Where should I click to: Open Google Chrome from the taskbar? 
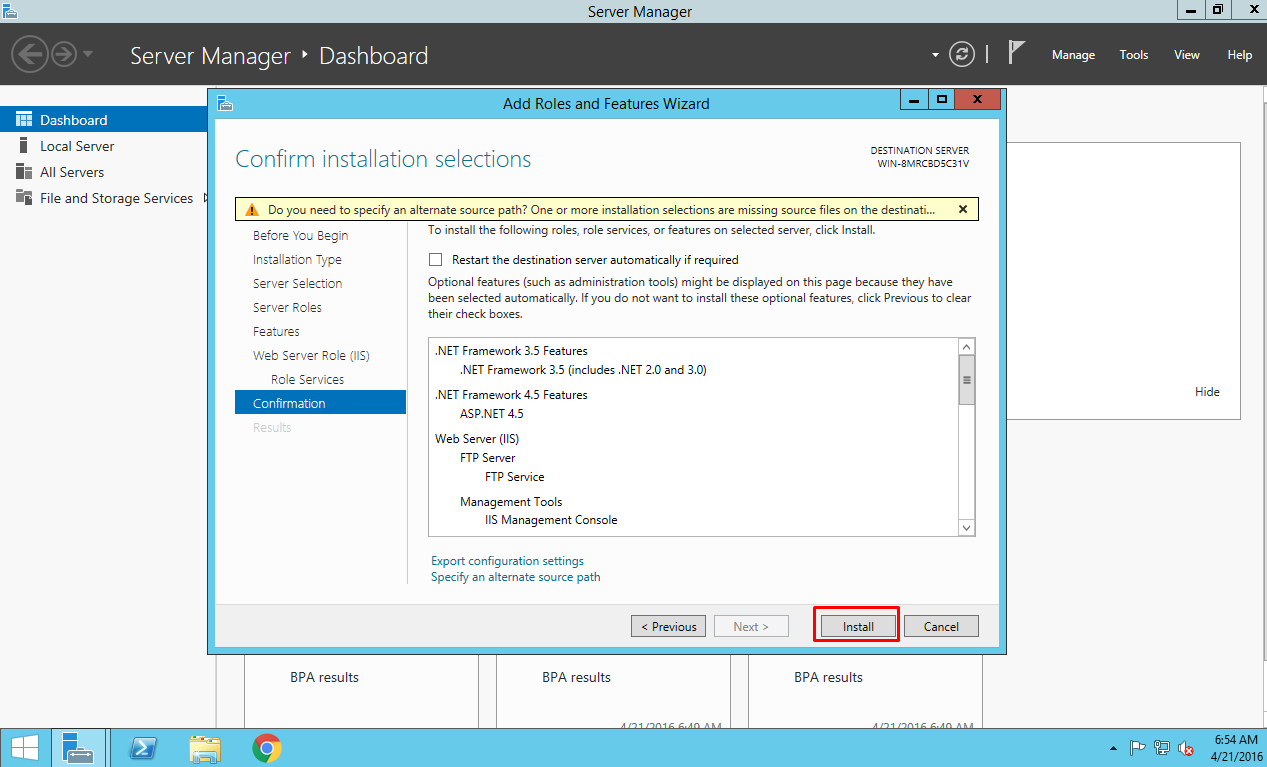tap(267, 748)
